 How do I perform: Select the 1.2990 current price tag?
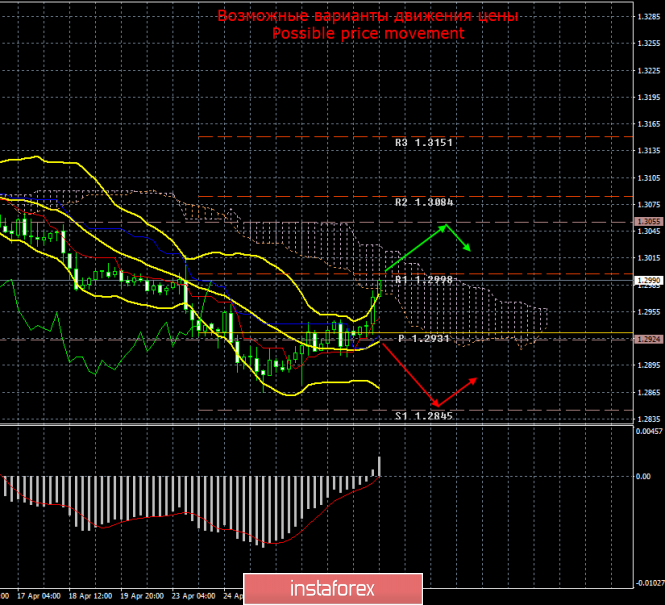pos(647,281)
